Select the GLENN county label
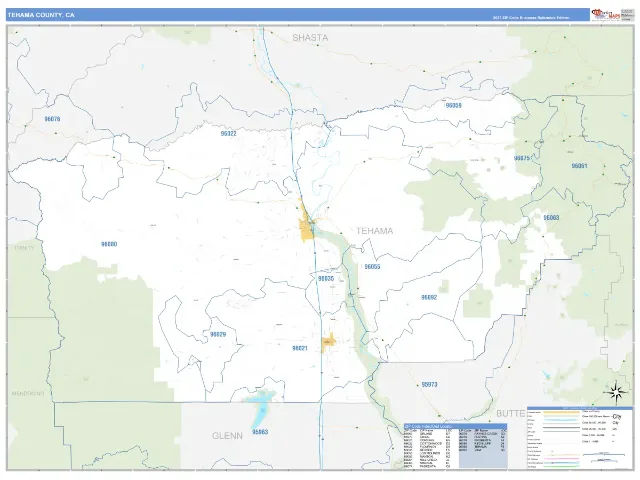640x480 pixels. 227,436
